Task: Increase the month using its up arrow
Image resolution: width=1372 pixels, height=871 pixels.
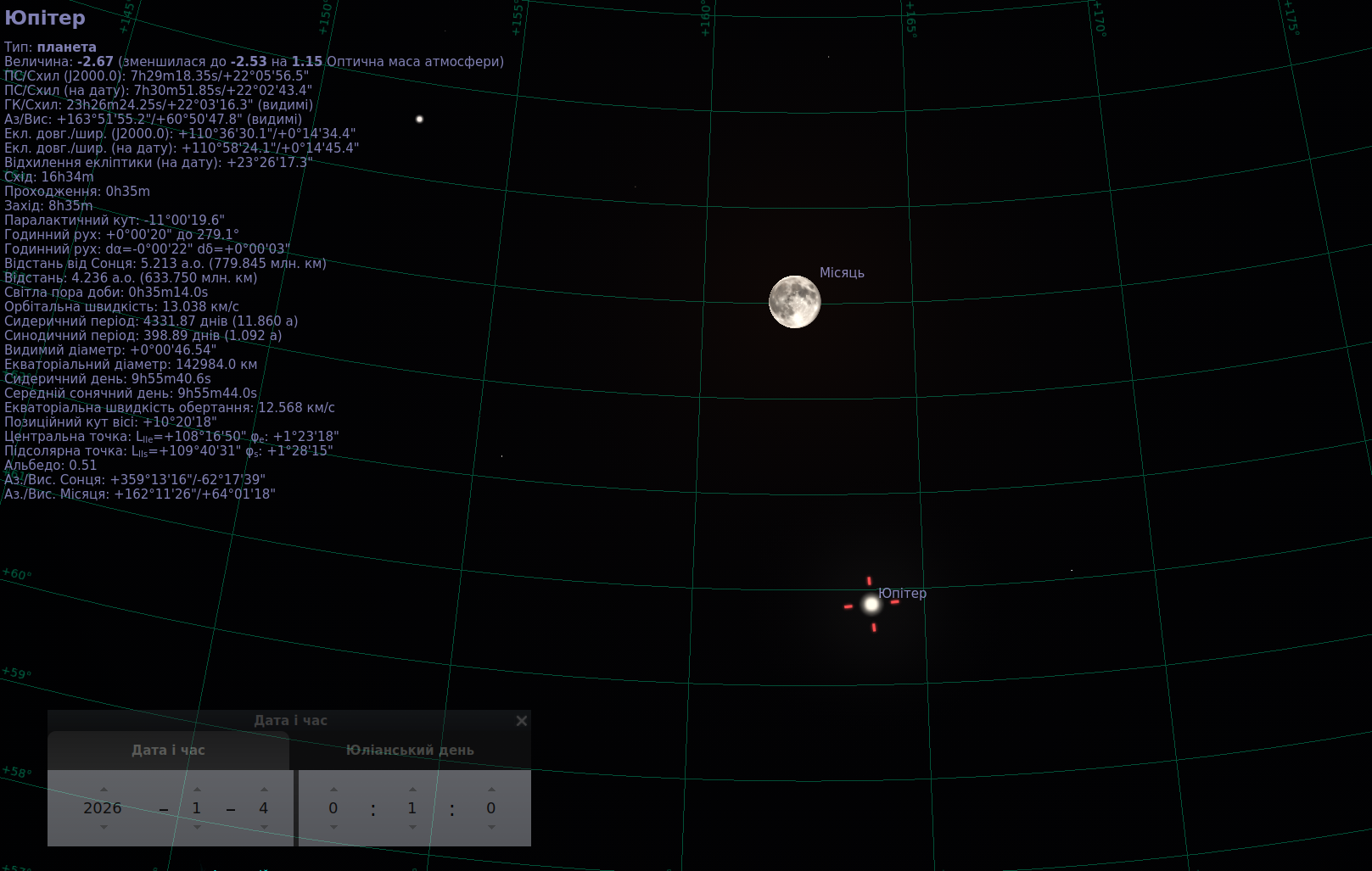Action: (x=197, y=789)
